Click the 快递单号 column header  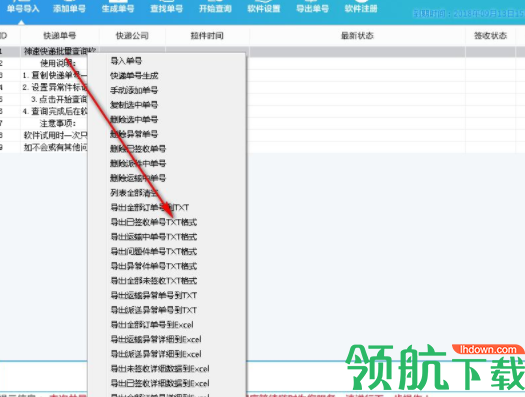point(60,35)
